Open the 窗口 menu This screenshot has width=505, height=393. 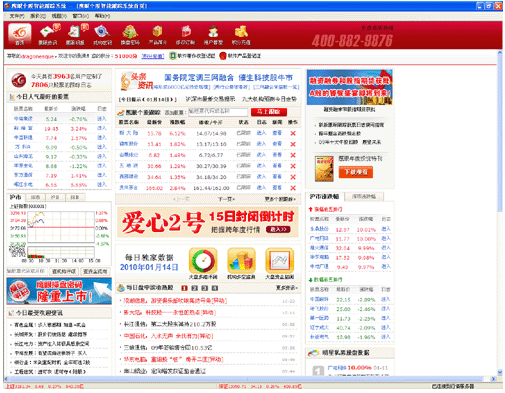click(x=81, y=16)
